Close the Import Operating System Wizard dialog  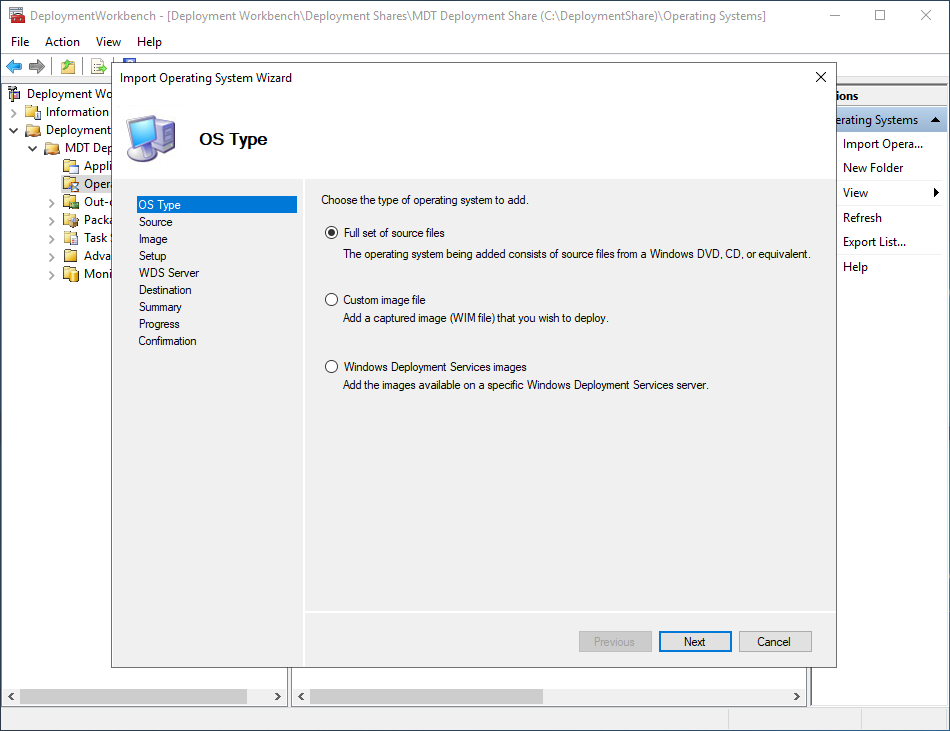tap(820, 77)
